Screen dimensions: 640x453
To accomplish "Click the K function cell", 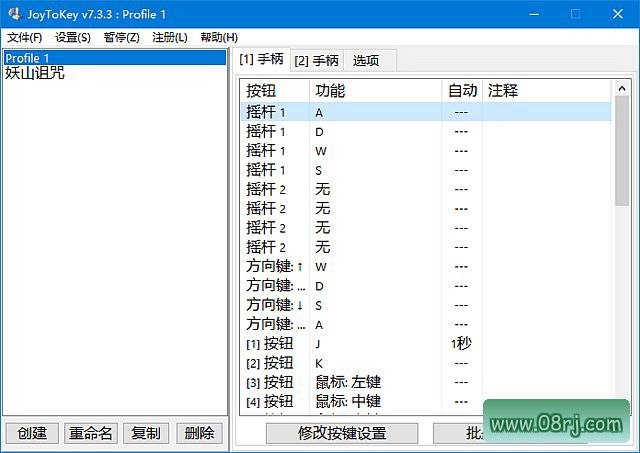I will 319,363.
